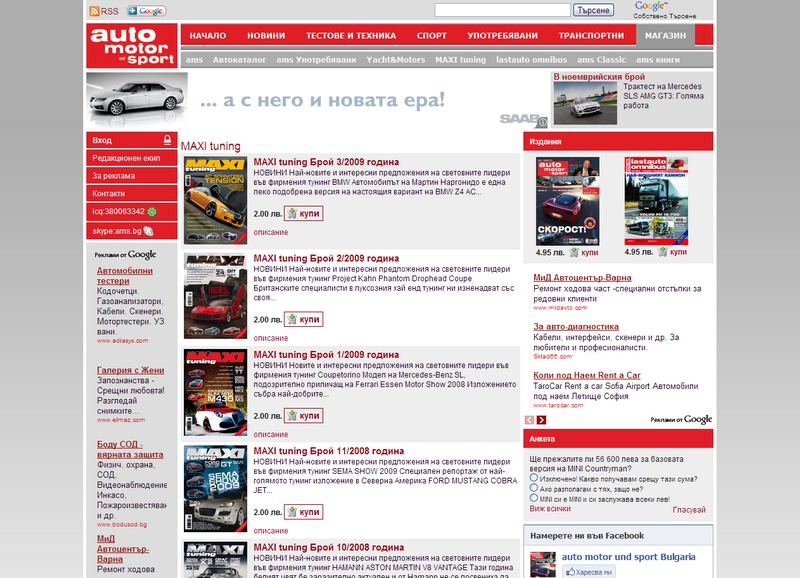Click the Facebook like thumb icon

point(570,572)
